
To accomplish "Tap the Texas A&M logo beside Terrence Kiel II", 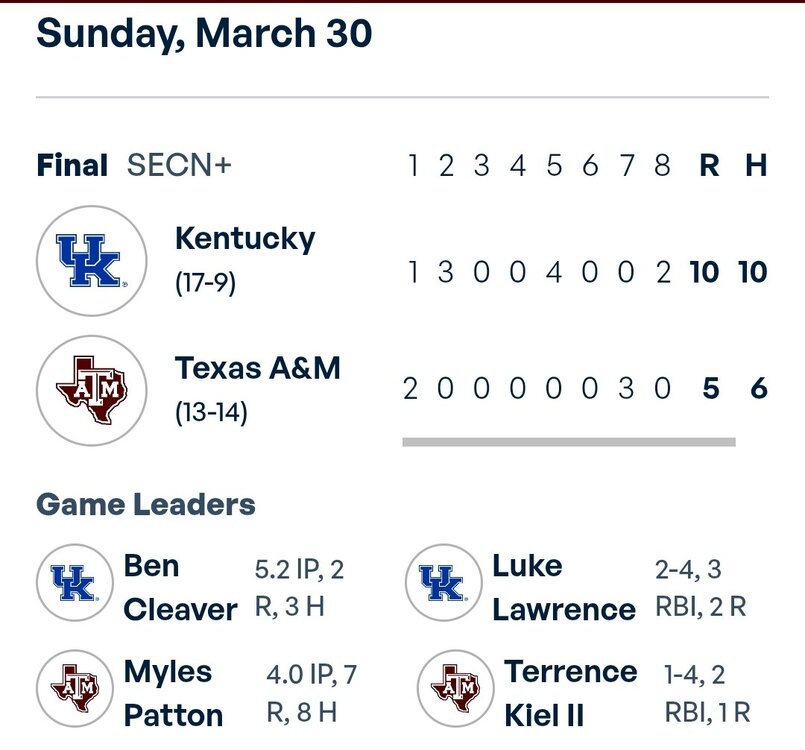I will click(x=455, y=689).
